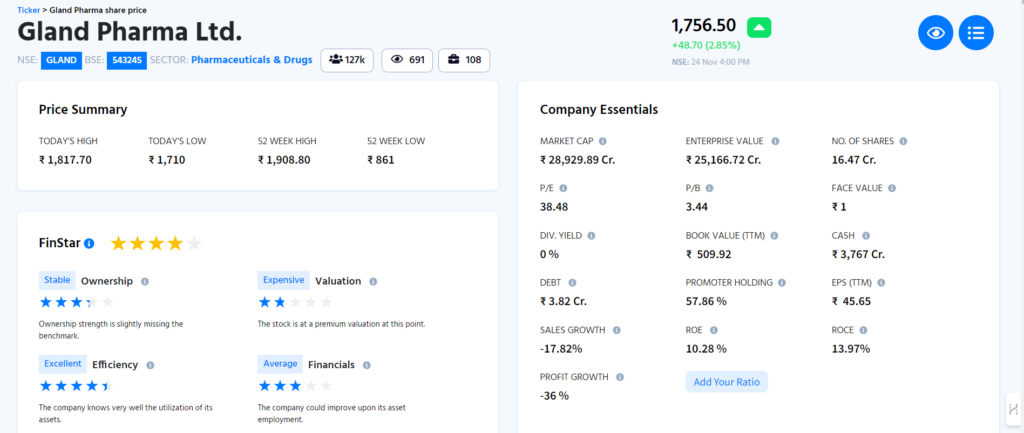Click info icon next to Ownership
The width and height of the screenshot is (1024, 433).
point(146,281)
